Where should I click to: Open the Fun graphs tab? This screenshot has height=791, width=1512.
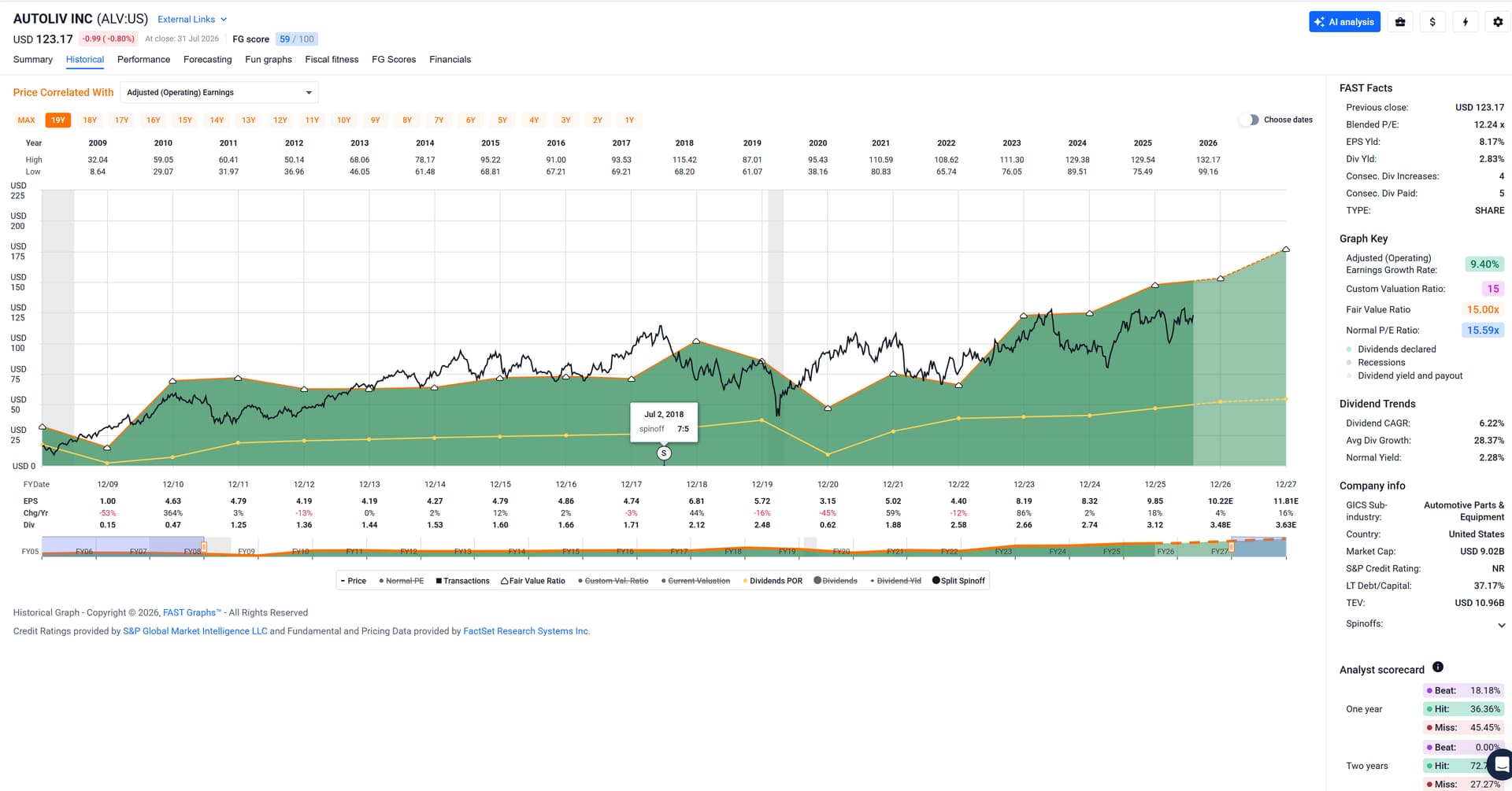269,60
